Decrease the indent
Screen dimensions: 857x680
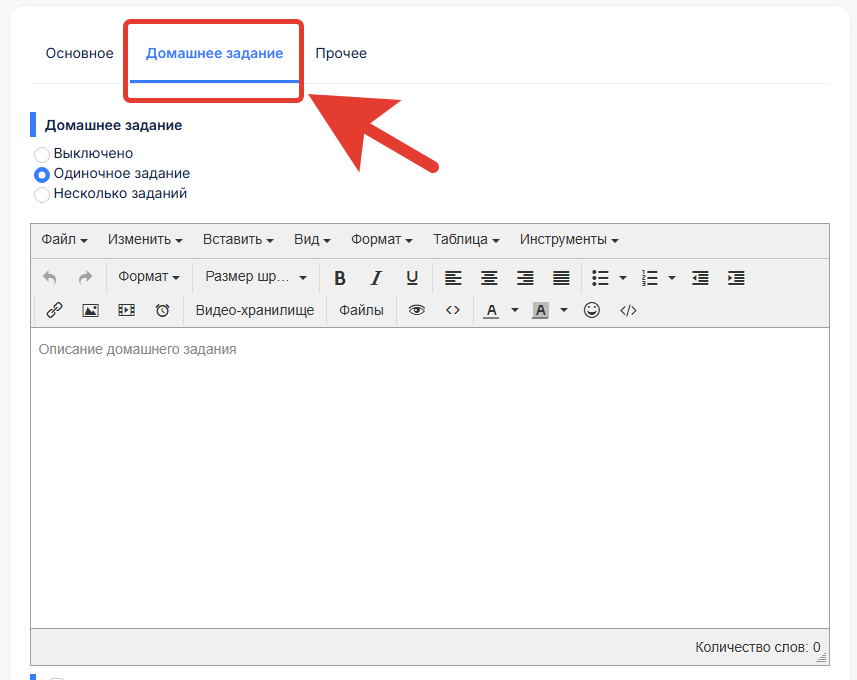(700, 278)
